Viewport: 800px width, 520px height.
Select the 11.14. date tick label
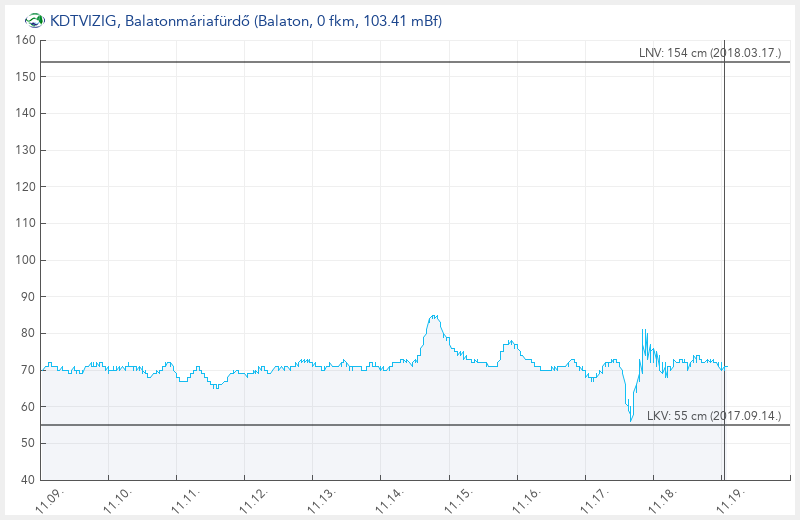388,498
